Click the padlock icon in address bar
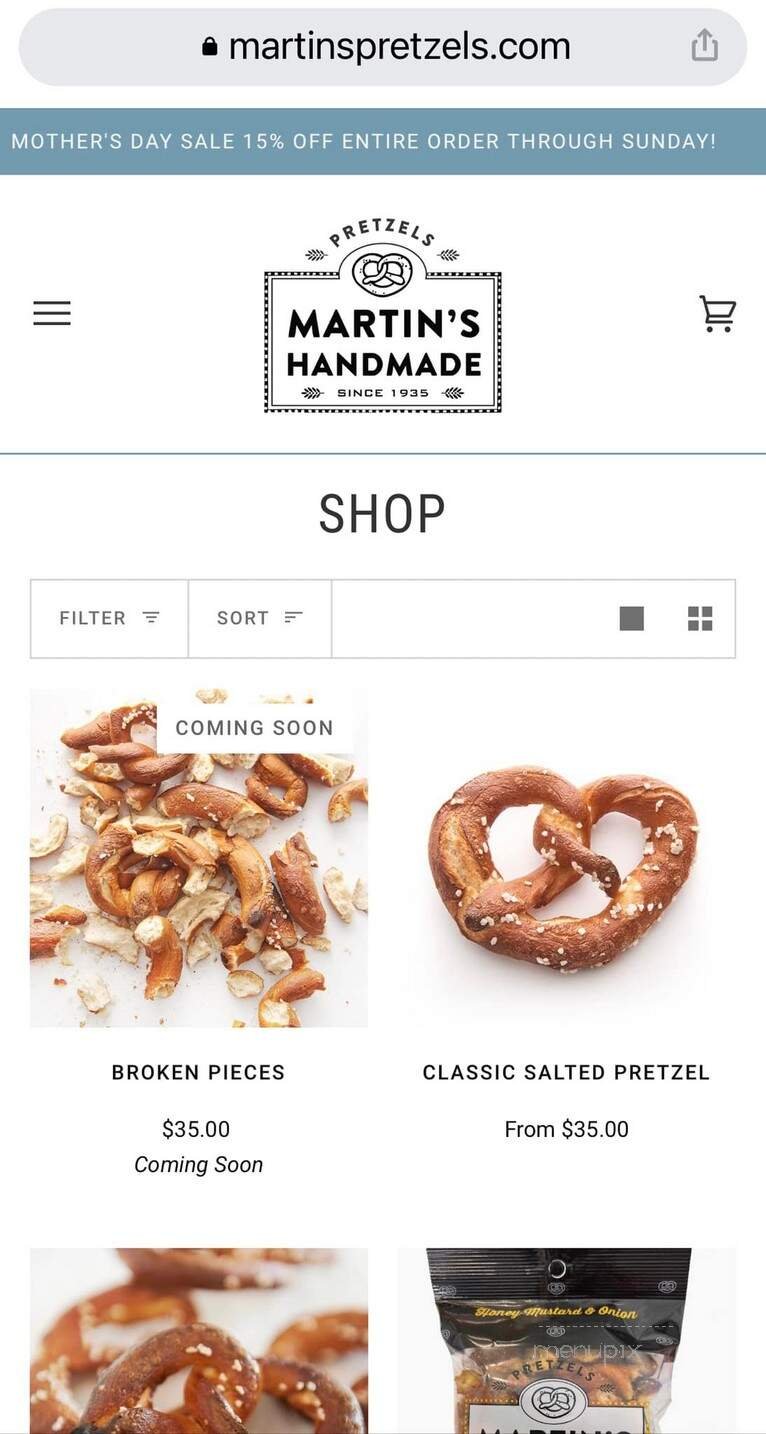Viewport: 766px width, 1434px height. coord(210,46)
